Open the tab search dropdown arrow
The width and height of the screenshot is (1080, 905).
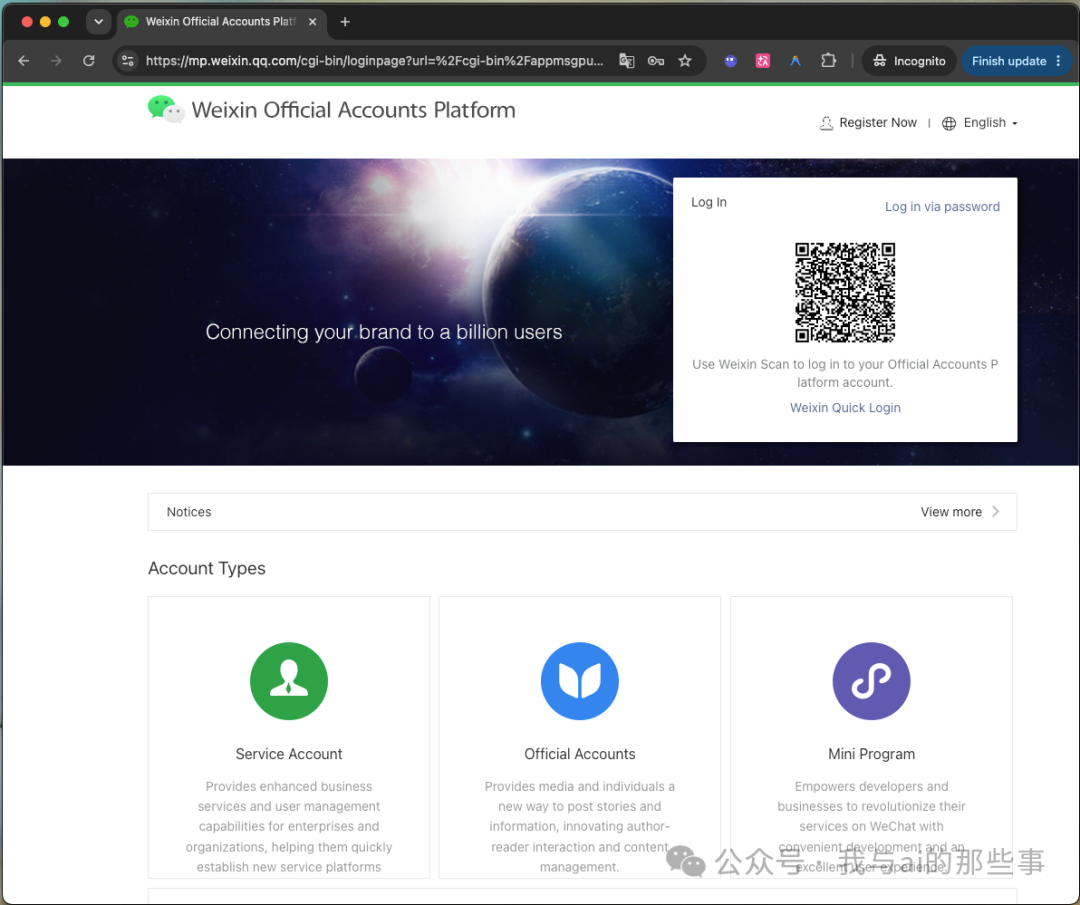pos(98,21)
